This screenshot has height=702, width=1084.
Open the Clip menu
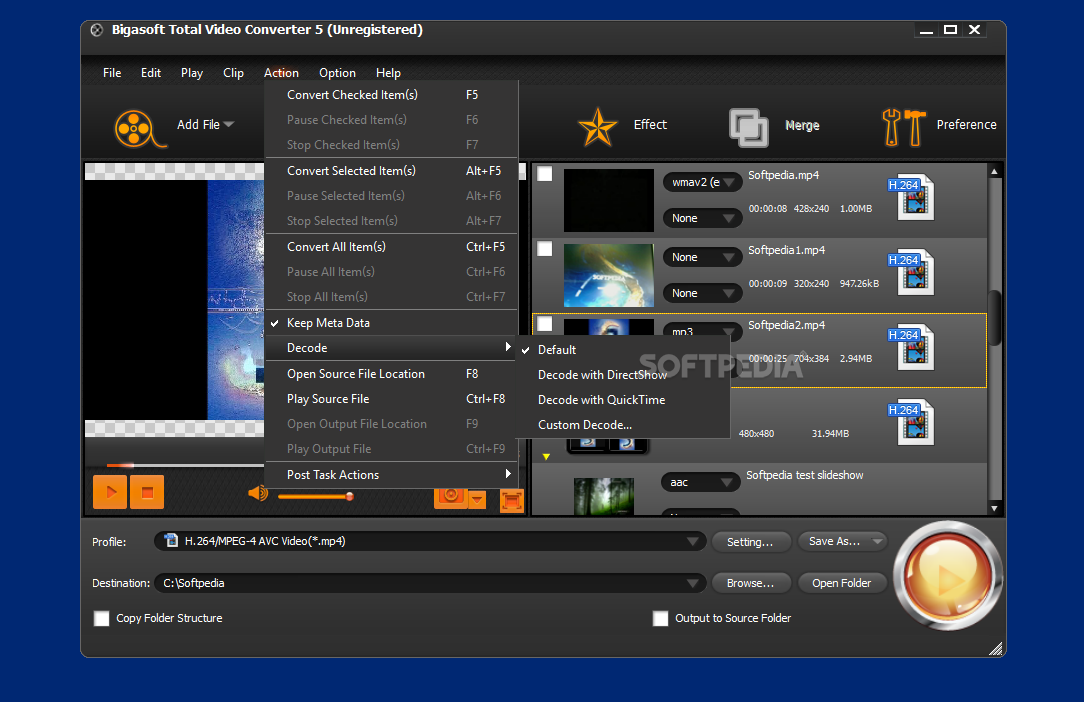pos(233,73)
